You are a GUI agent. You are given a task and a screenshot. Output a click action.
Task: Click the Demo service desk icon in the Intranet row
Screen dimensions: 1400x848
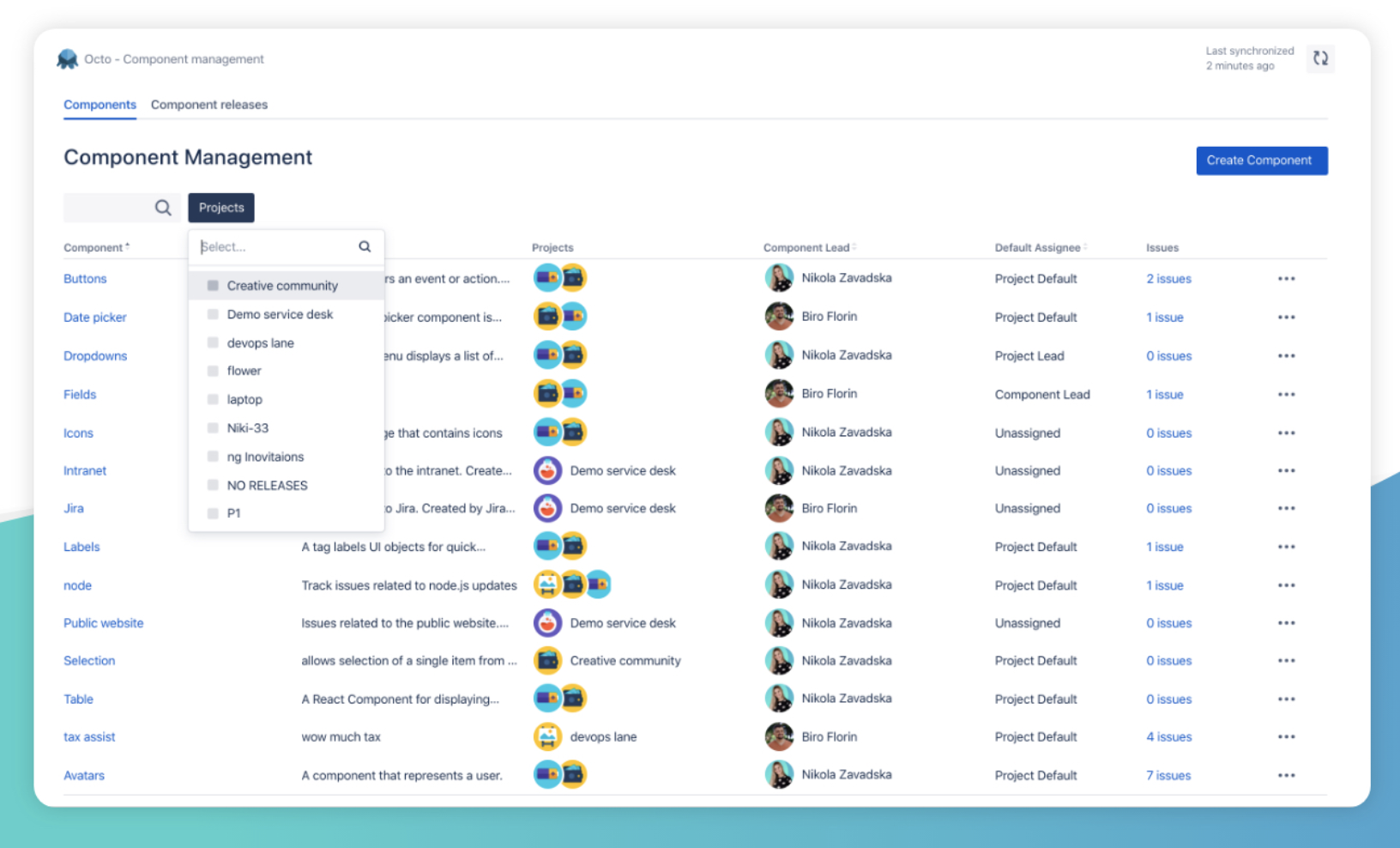click(x=547, y=470)
